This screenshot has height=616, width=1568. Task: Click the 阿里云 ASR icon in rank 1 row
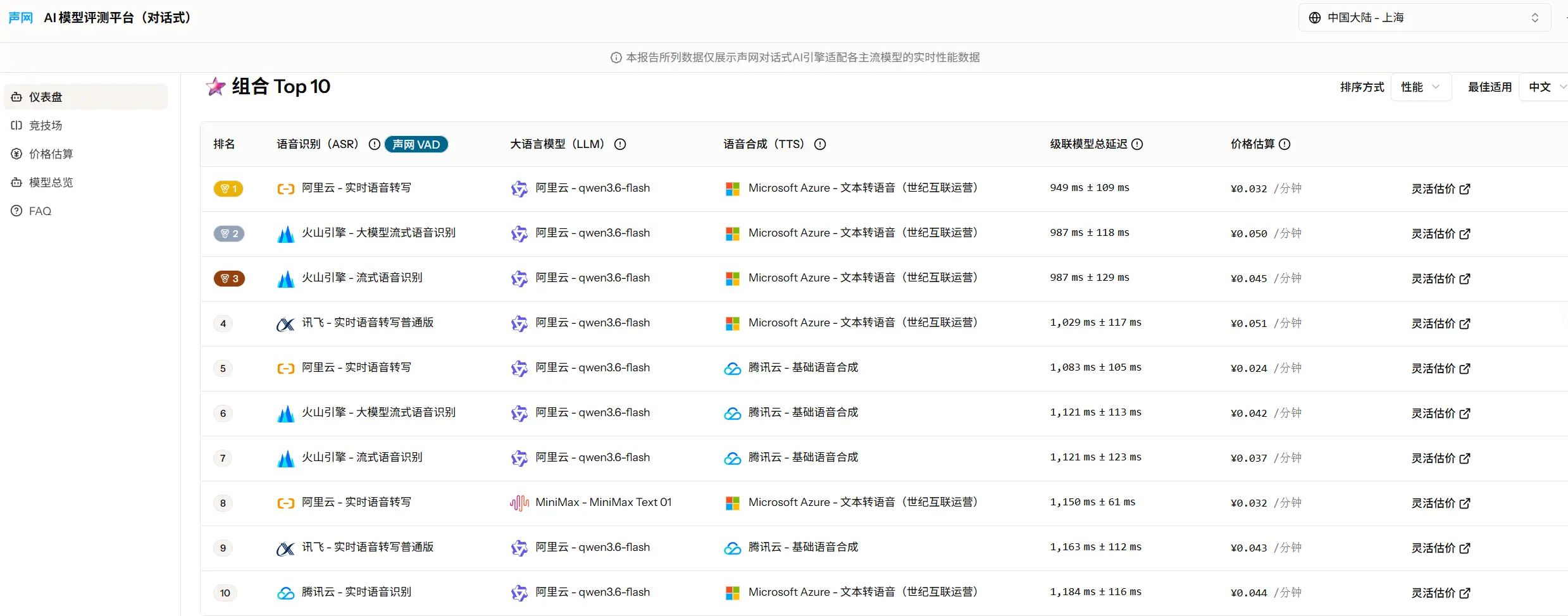point(286,188)
